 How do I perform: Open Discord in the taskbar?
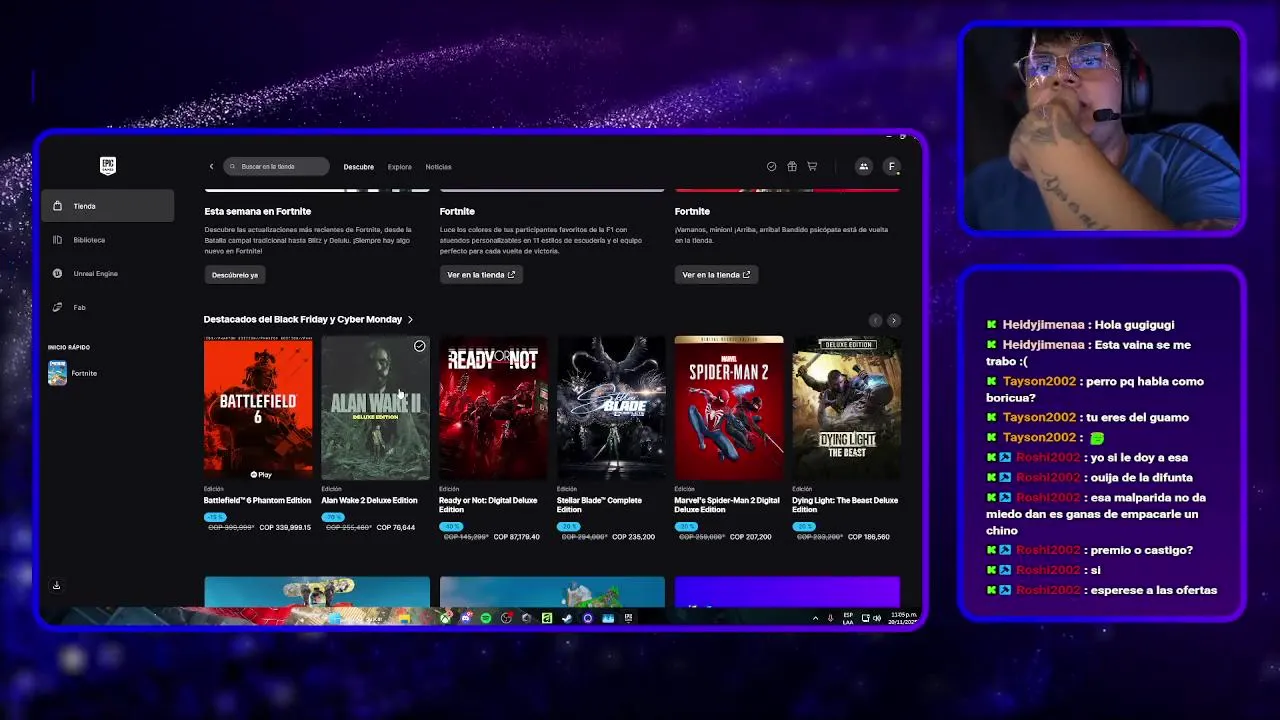pyautogui.click(x=466, y=618)
